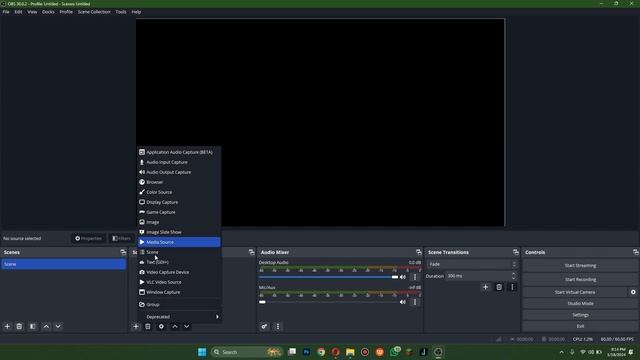
Task: Mute Mic/Aux with the speaker icon
Action: 403,302
